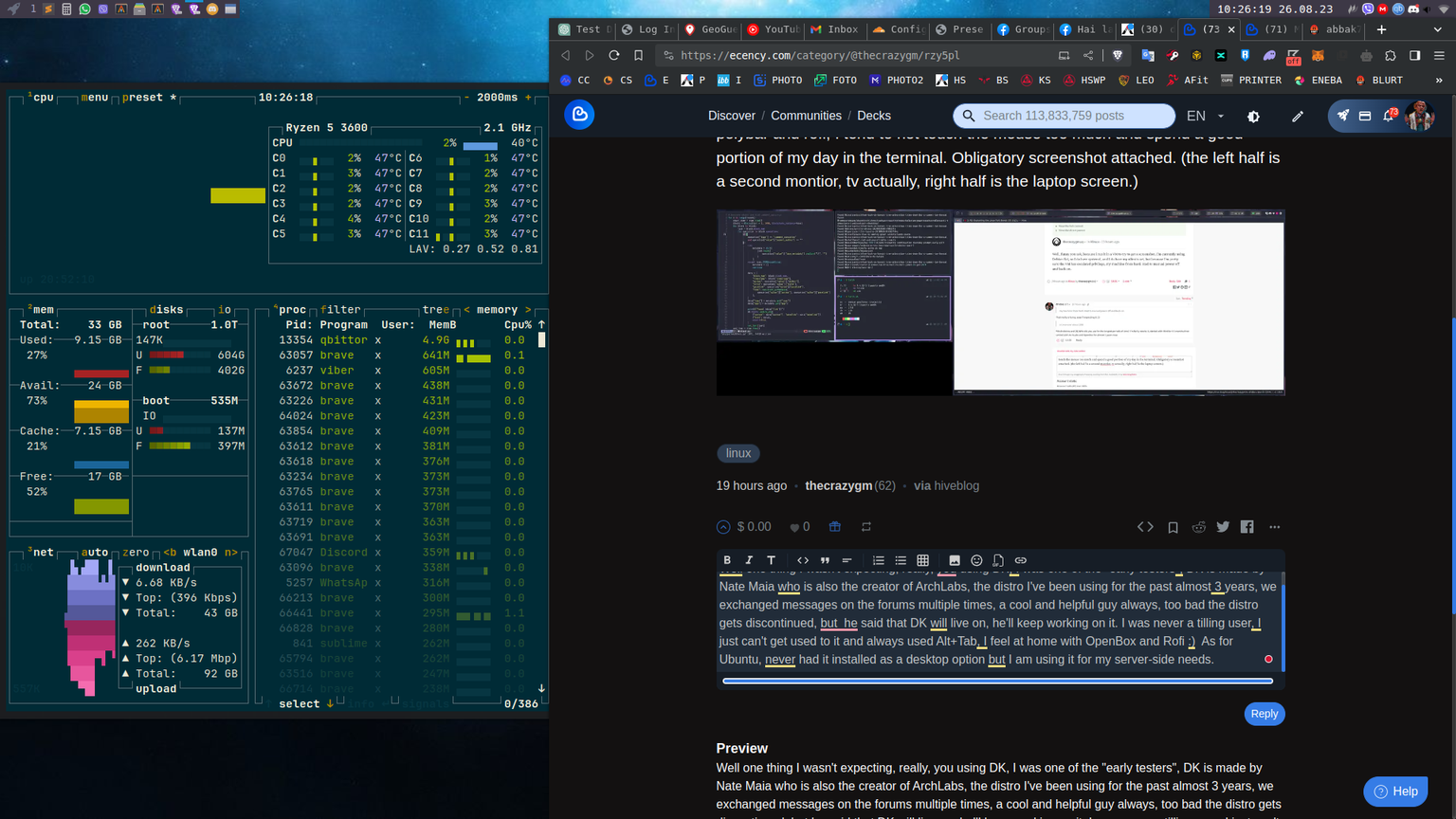The height and width of the screenshot is (819, 1456).
Task: Go to Communities in the navigation
Action: click(806, 115)
